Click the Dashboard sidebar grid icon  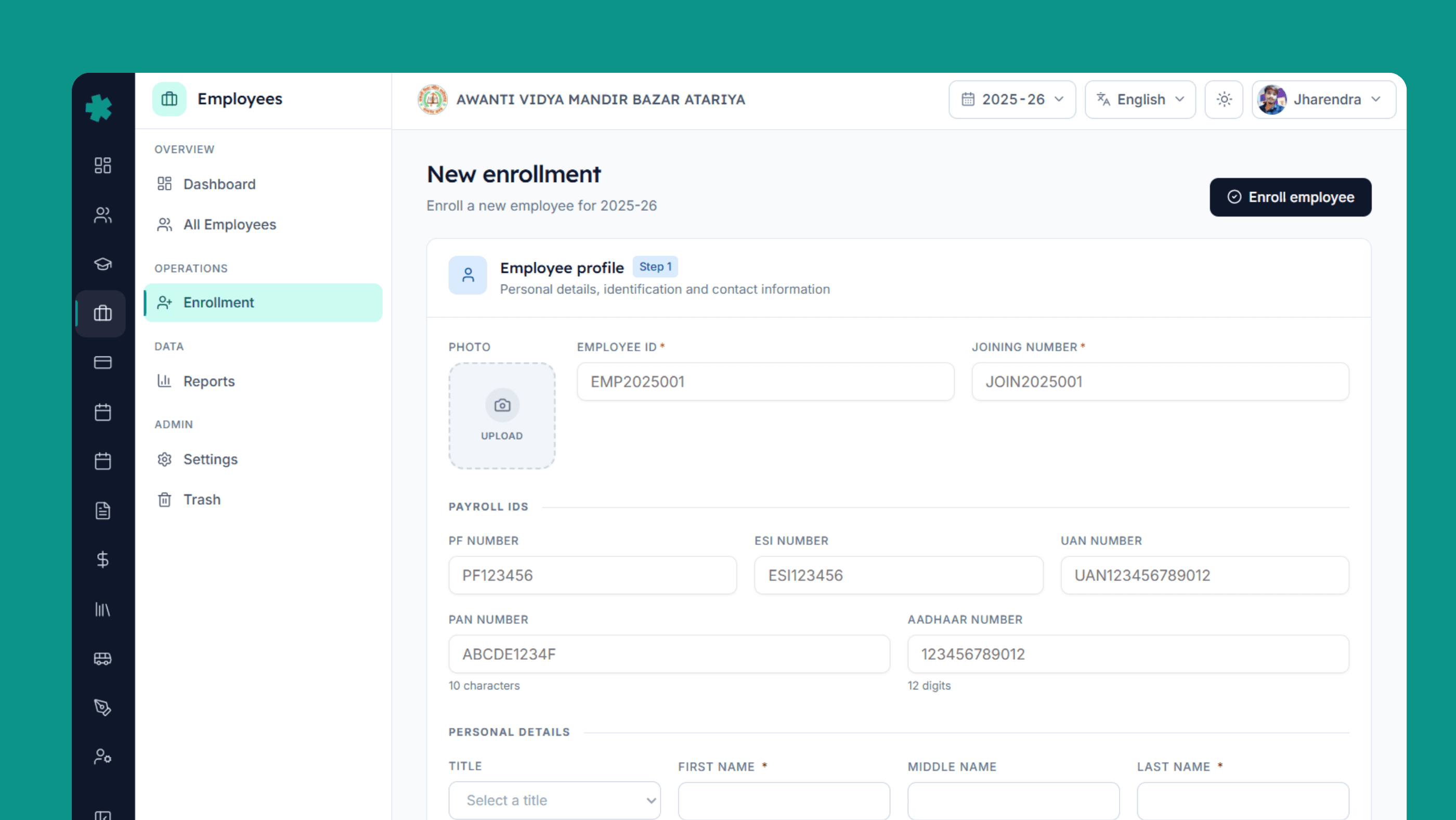point(164,184)
